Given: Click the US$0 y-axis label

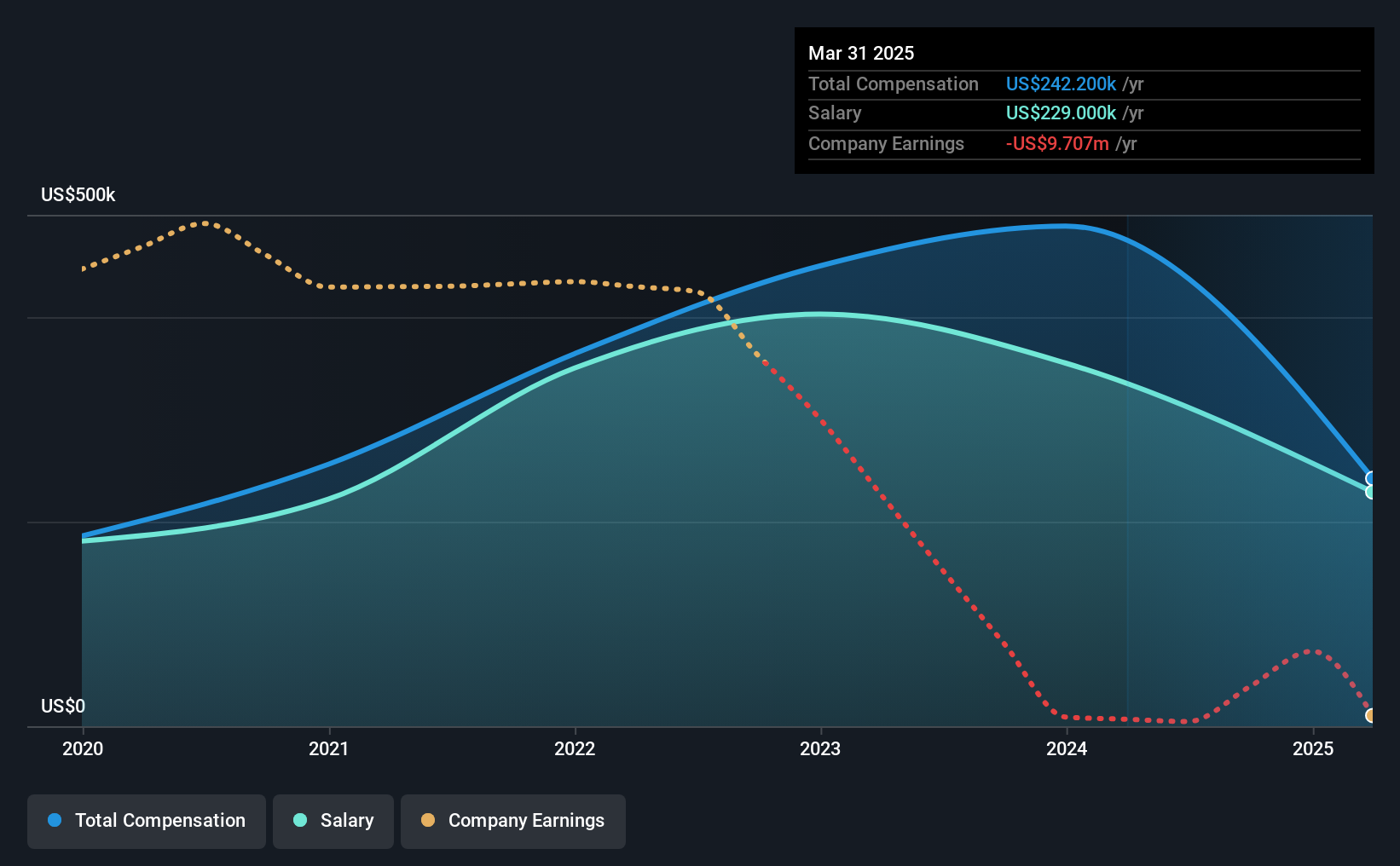Looking at the screenshot, I should [x=63, y=706].
